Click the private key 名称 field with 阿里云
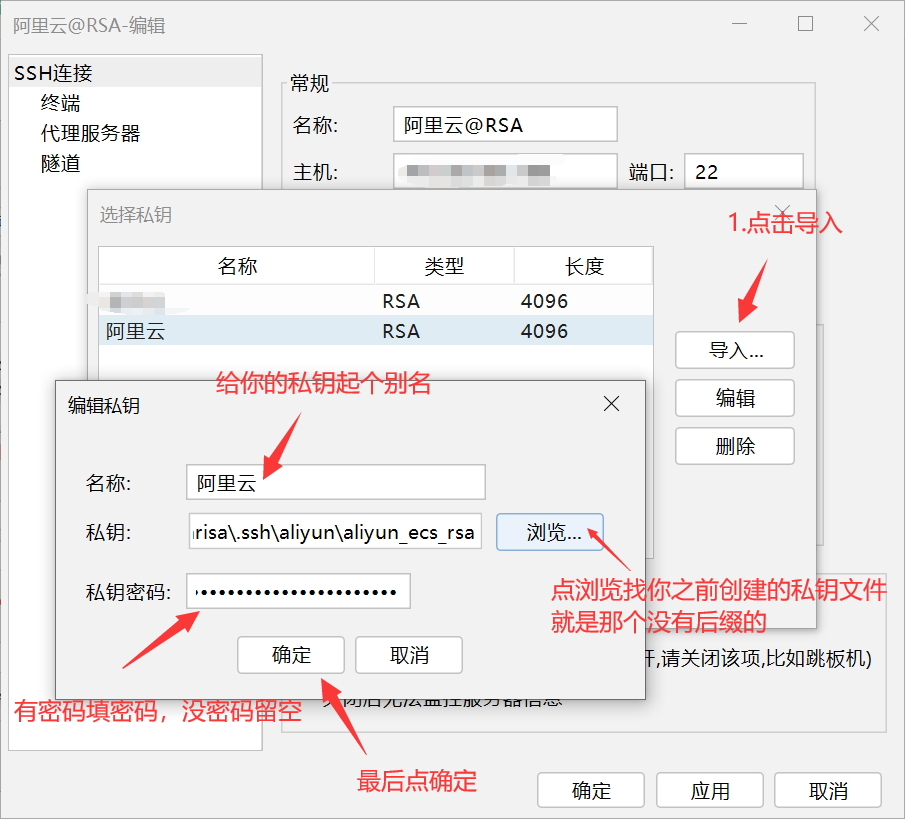The image size is (905, 819). [336, 482]
